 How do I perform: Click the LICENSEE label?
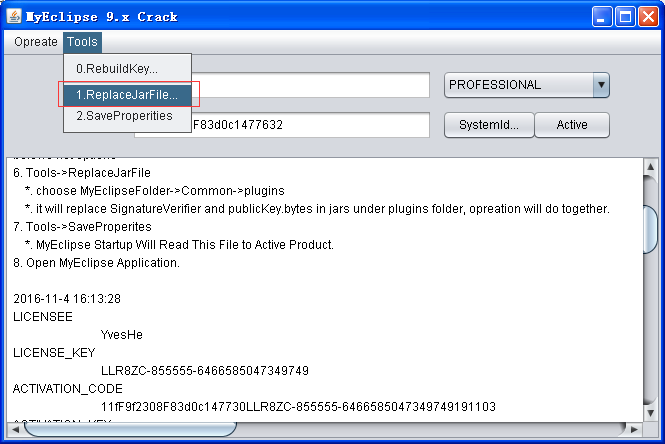click(43, 317)
